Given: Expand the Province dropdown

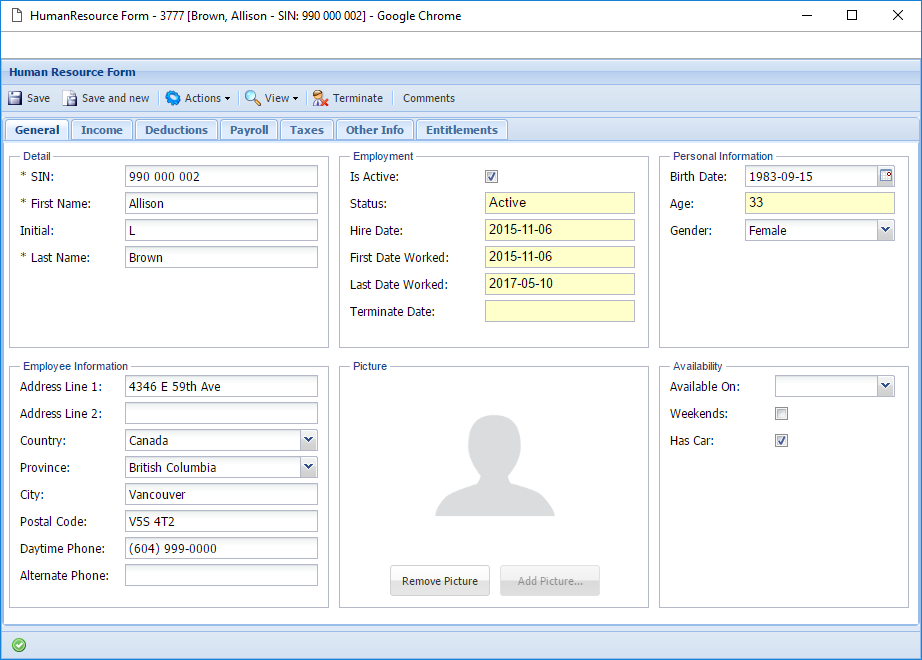Looking at the screenshot, I should [308, 467].
